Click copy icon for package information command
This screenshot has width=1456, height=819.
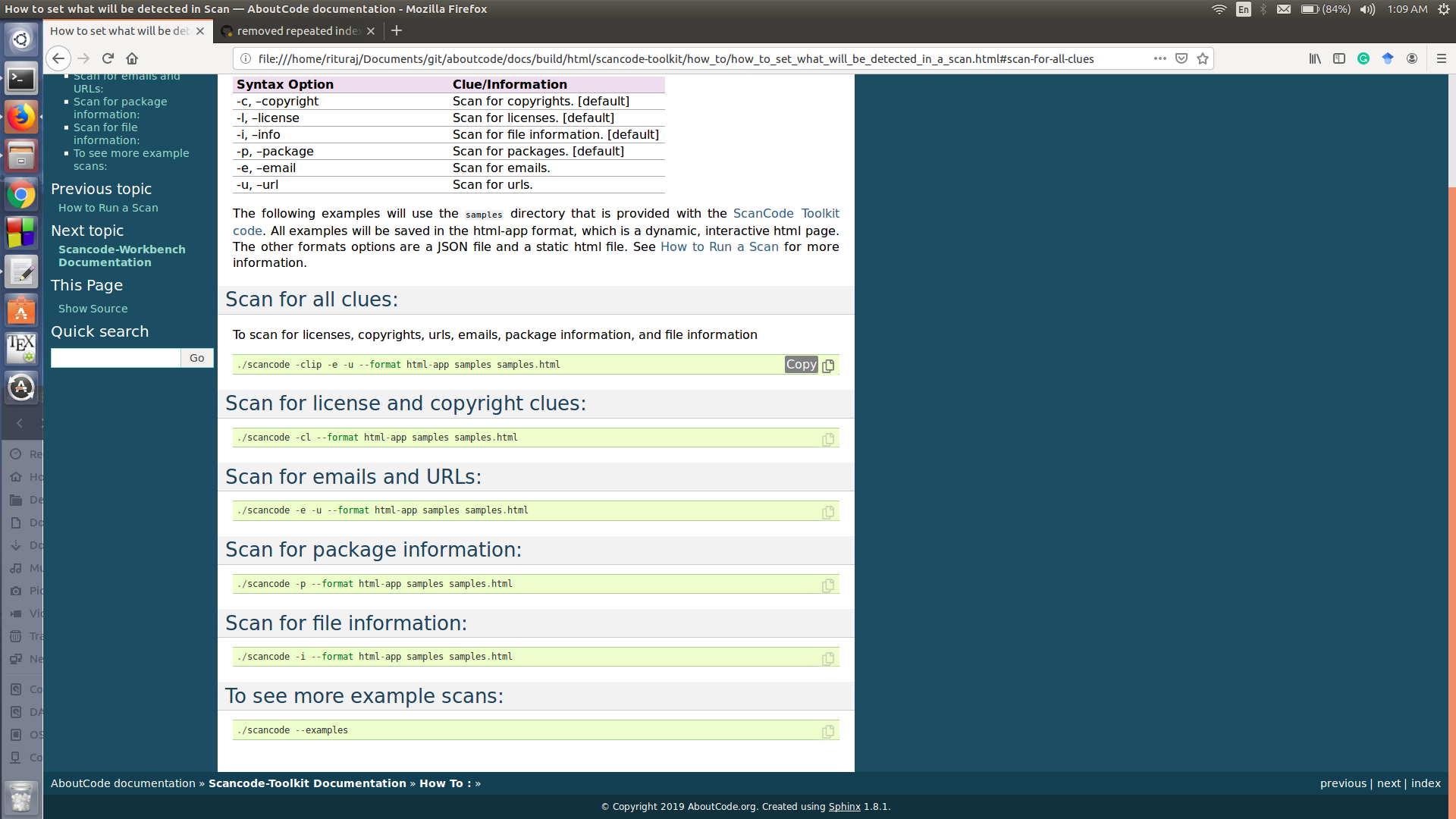[828, 585]
